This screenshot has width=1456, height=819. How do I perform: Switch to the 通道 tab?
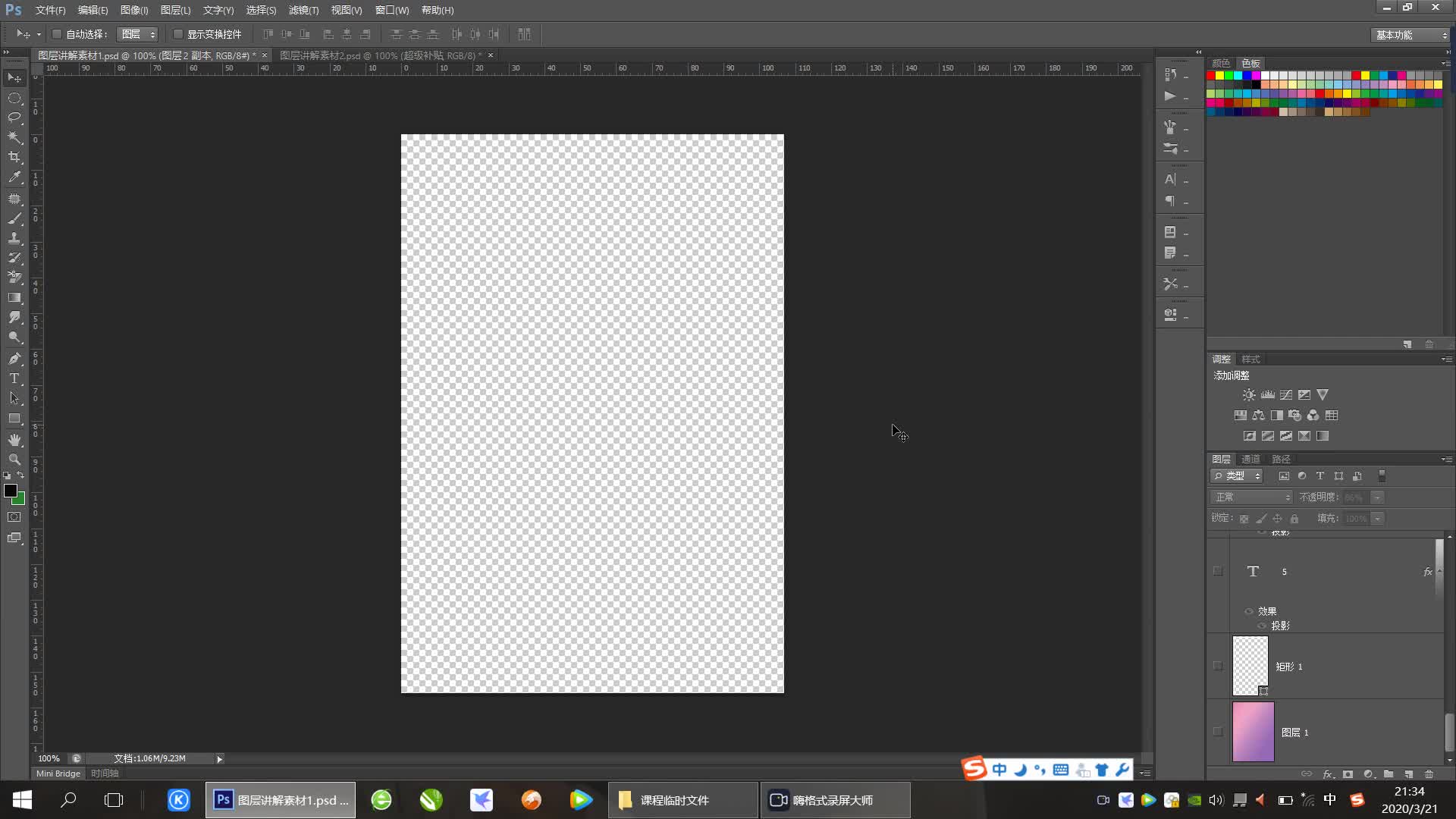(1250, 459)
